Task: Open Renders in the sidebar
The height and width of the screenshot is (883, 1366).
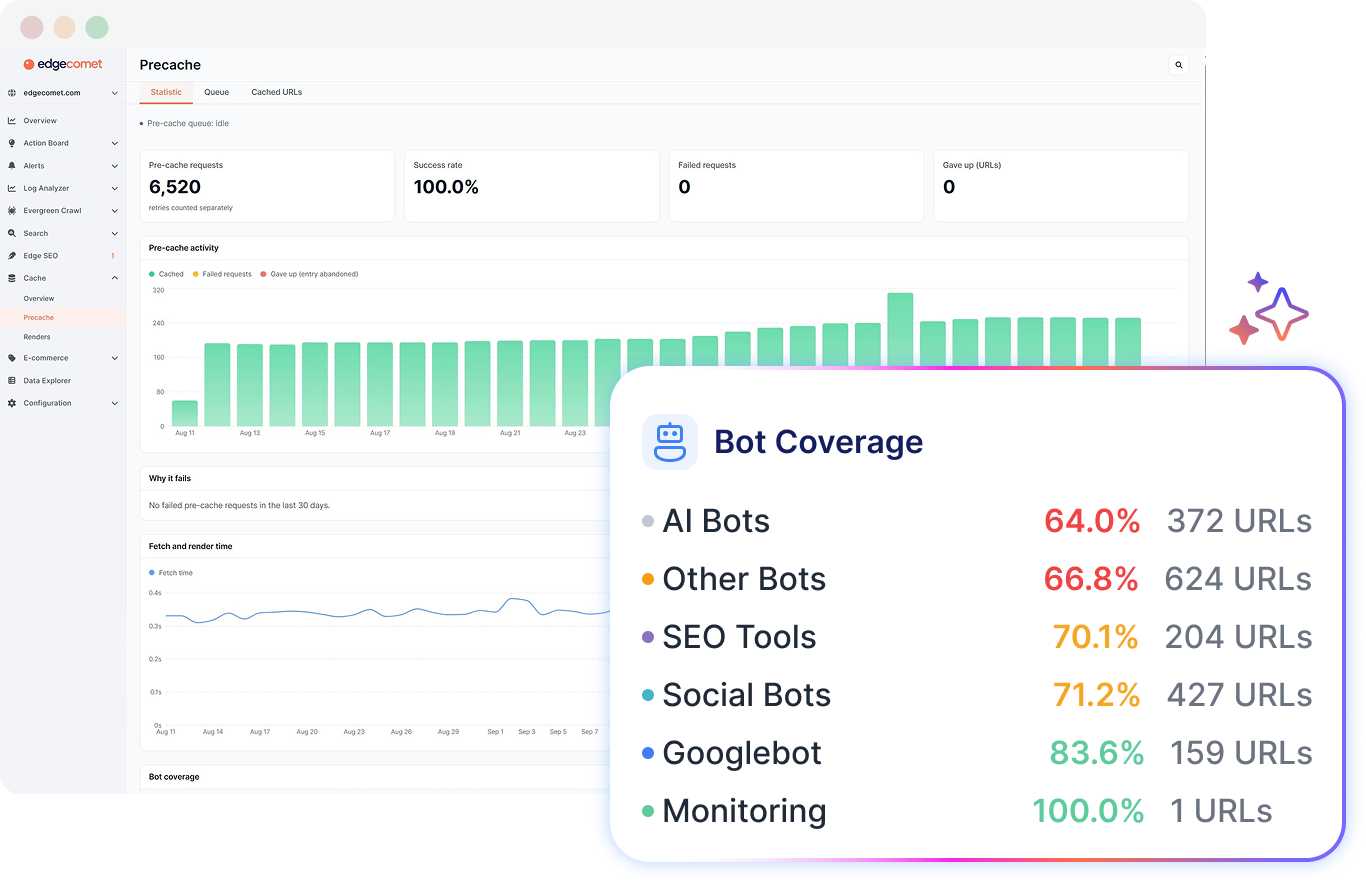Action: pos(37,337)
